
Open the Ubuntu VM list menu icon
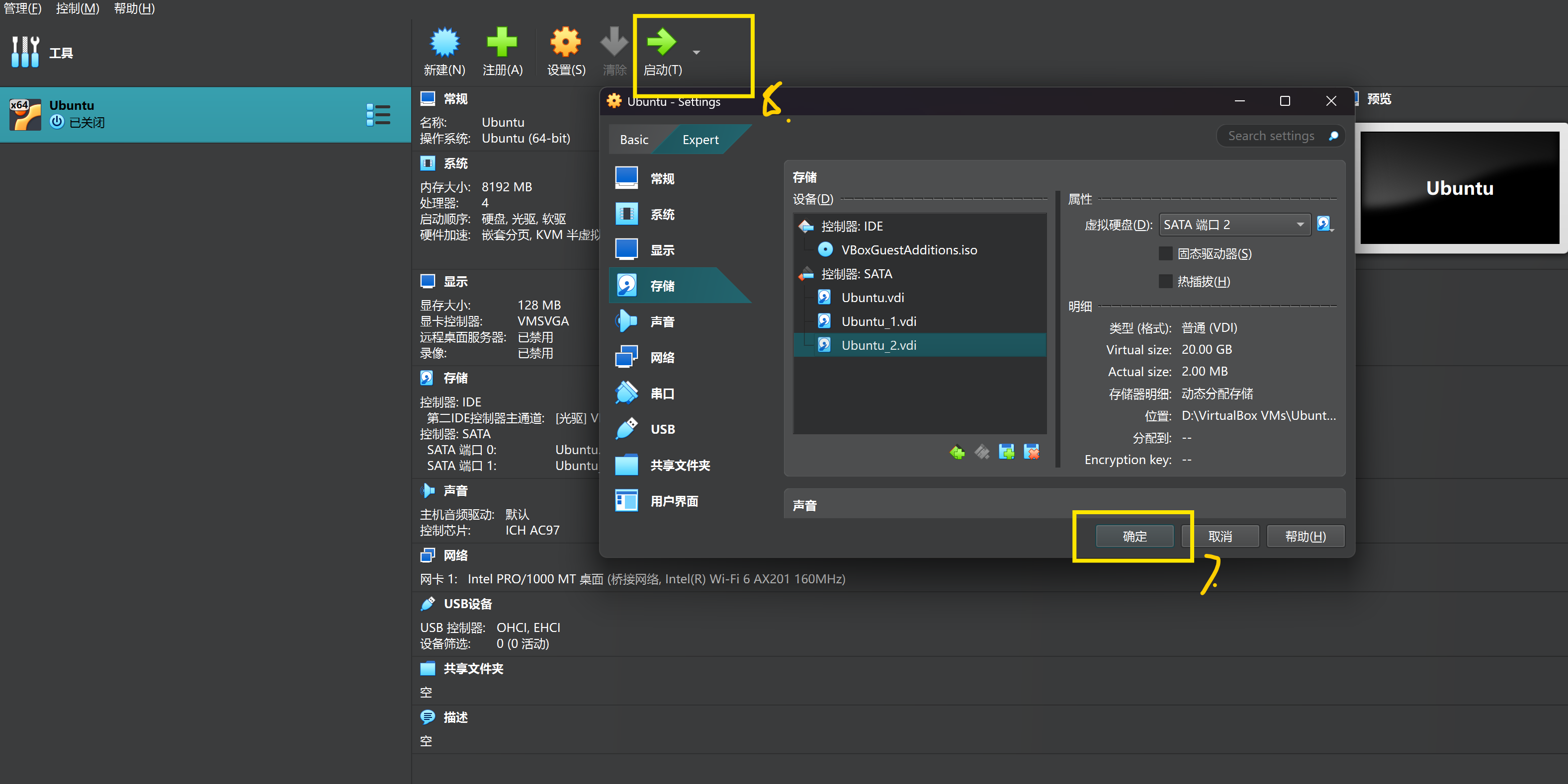[x=378, y=115]
